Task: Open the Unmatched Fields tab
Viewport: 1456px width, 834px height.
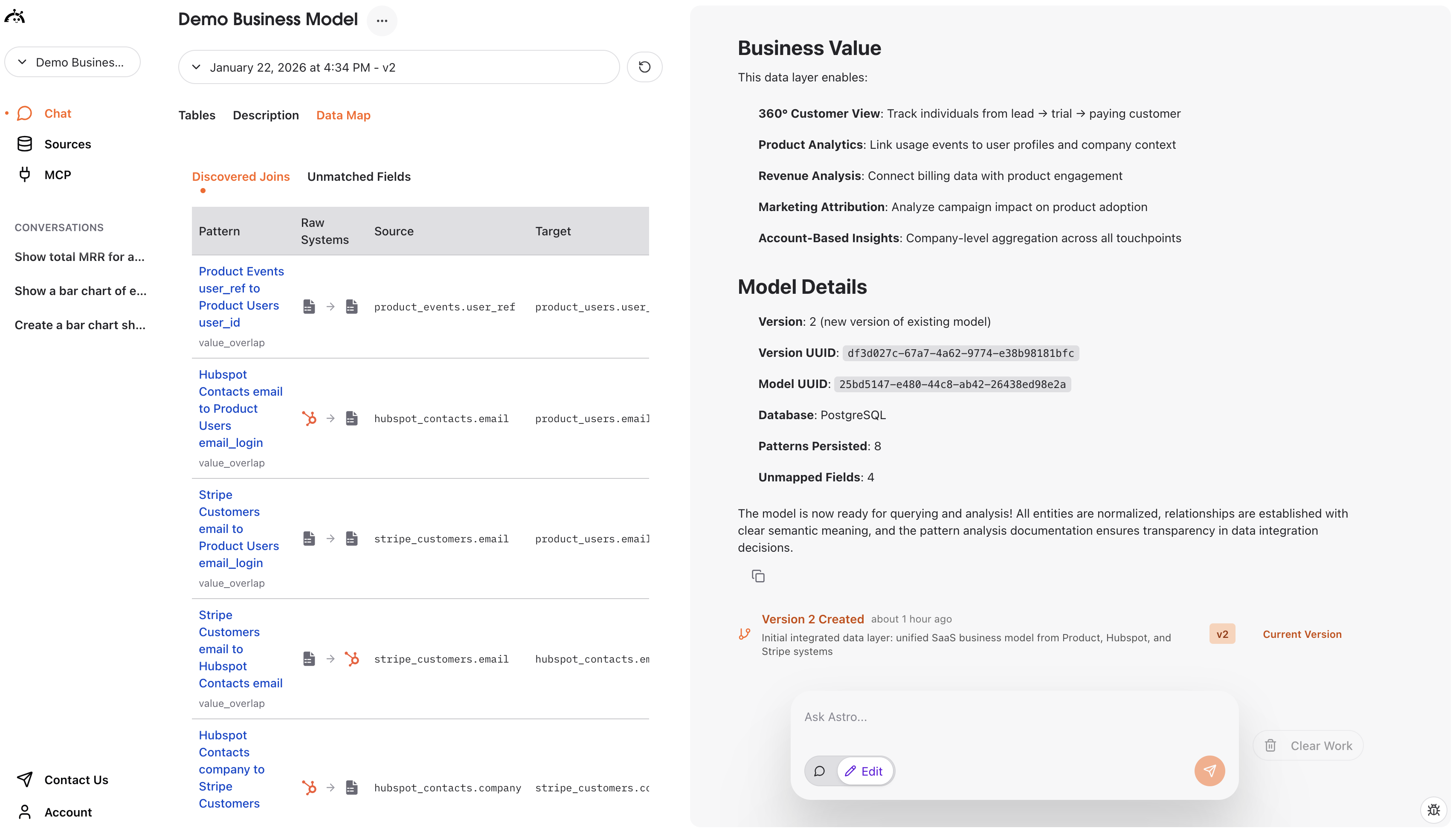Action: (x=359, y=177)
